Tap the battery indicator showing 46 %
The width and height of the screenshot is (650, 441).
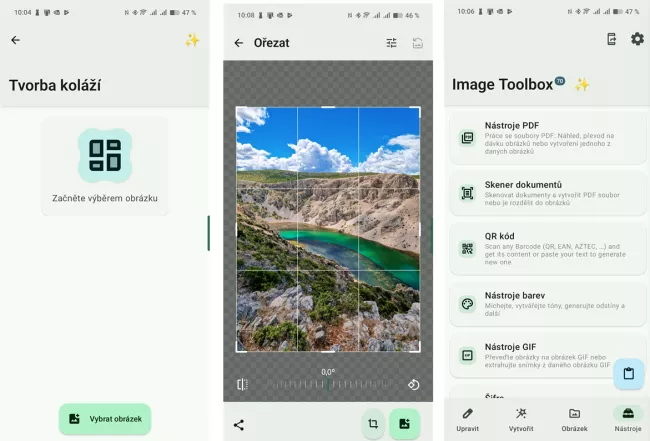(406, 15)
